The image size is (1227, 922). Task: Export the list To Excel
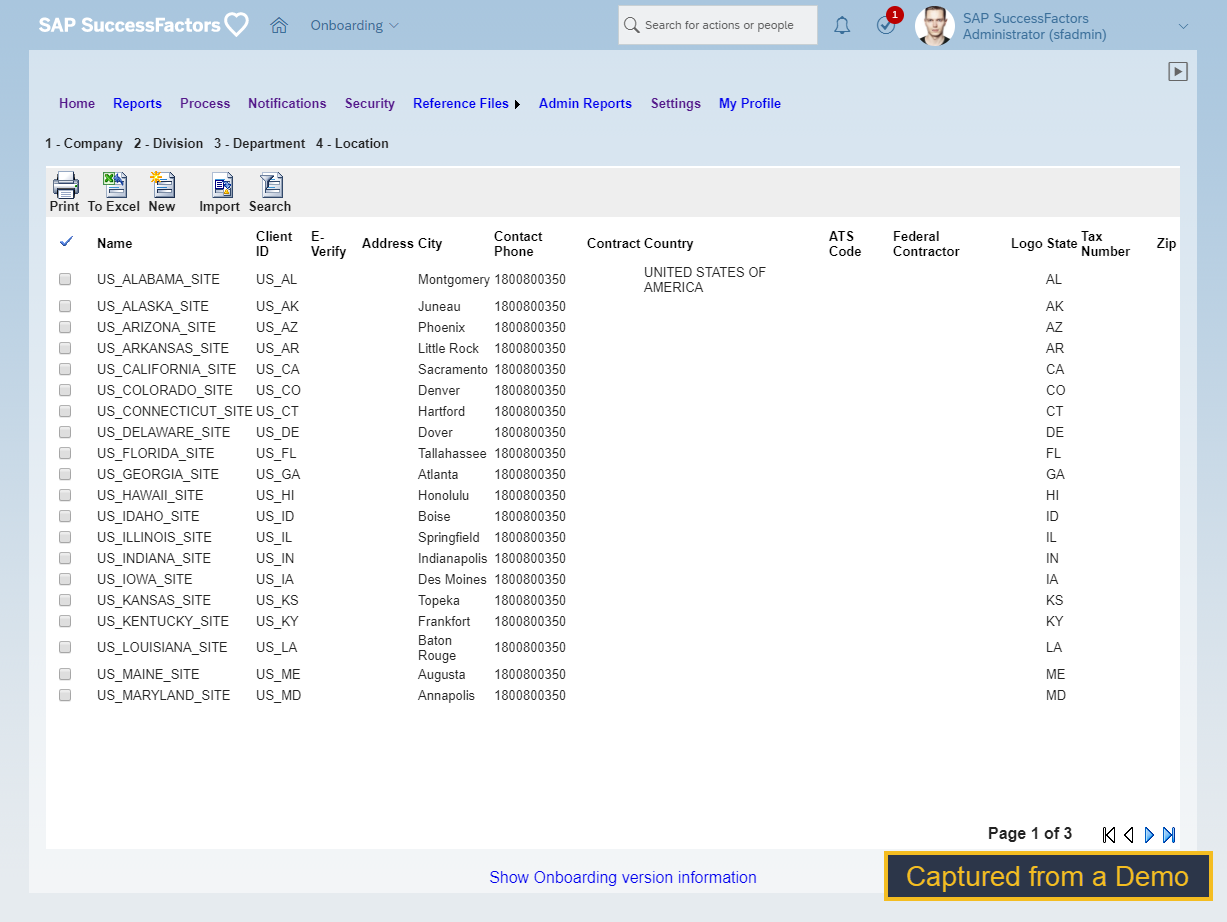click(x=114, y=192)
